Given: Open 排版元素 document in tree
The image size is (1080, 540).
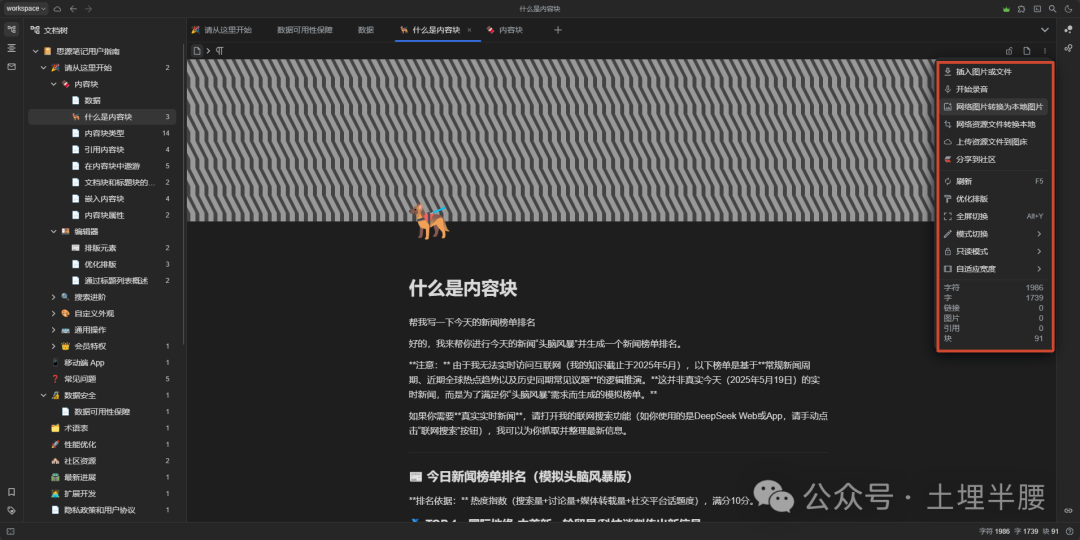Looking at the screenshot, I should 102,248.
